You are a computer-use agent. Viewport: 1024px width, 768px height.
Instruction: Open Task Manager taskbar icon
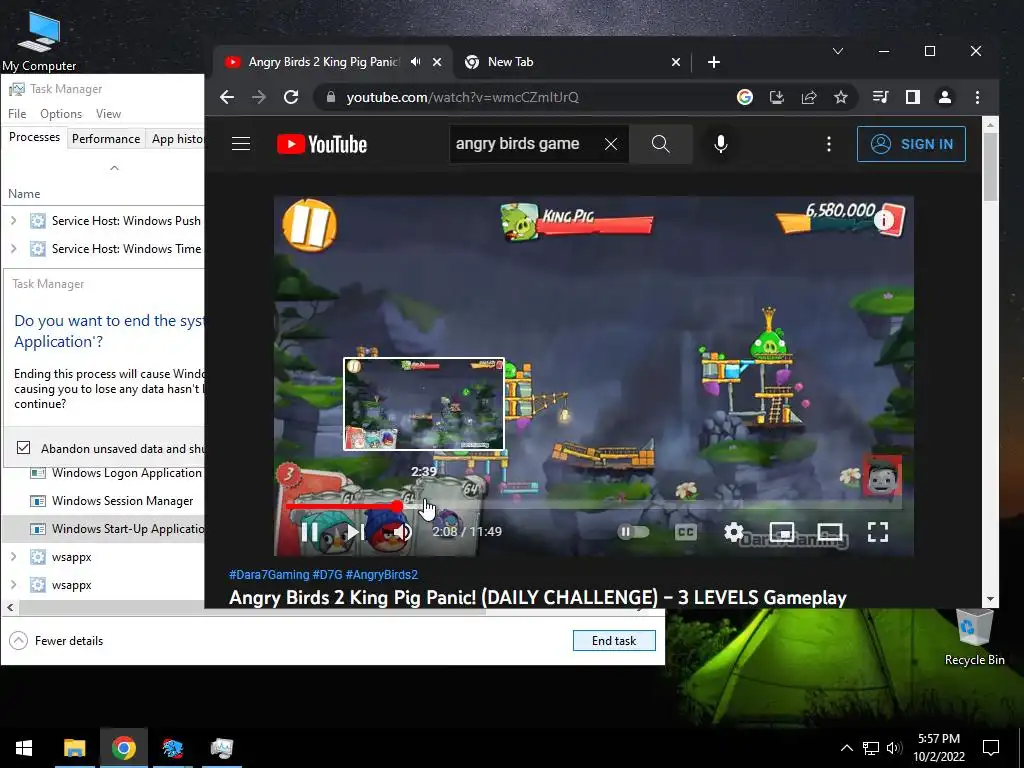pos(221,748)
